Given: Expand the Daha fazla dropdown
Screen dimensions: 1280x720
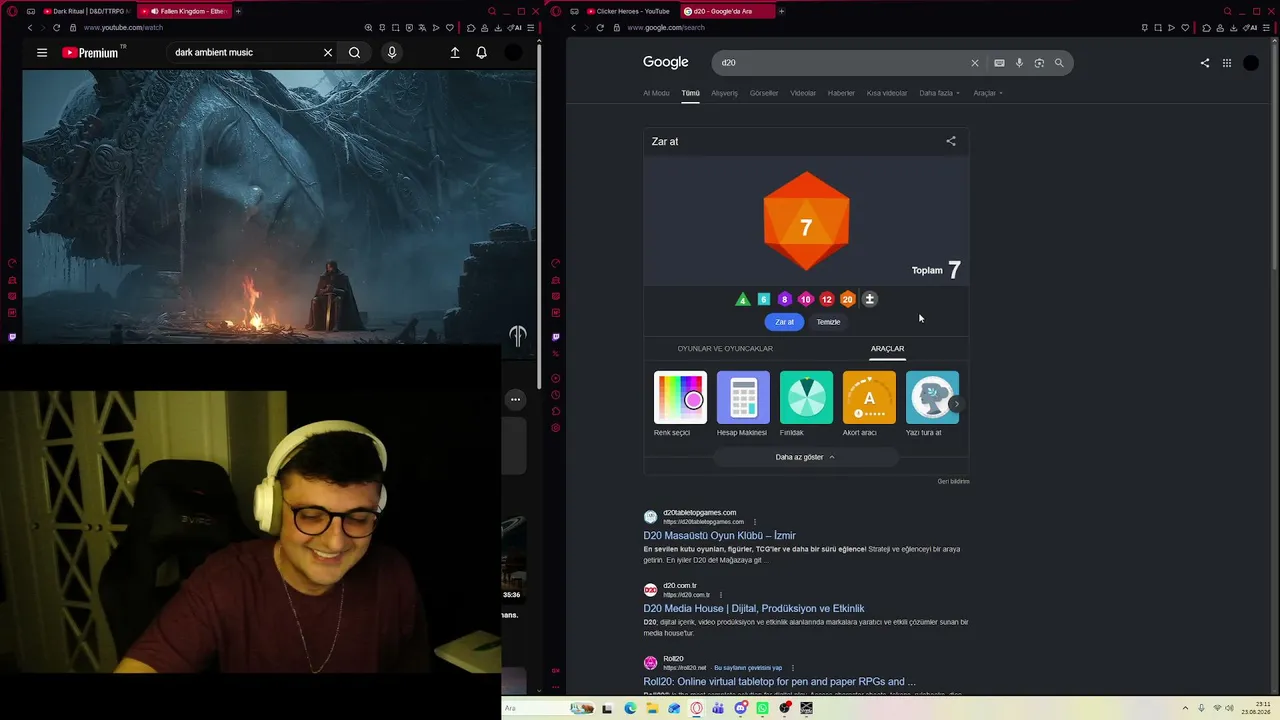Looking at the screenshot, I should [939, 93].
